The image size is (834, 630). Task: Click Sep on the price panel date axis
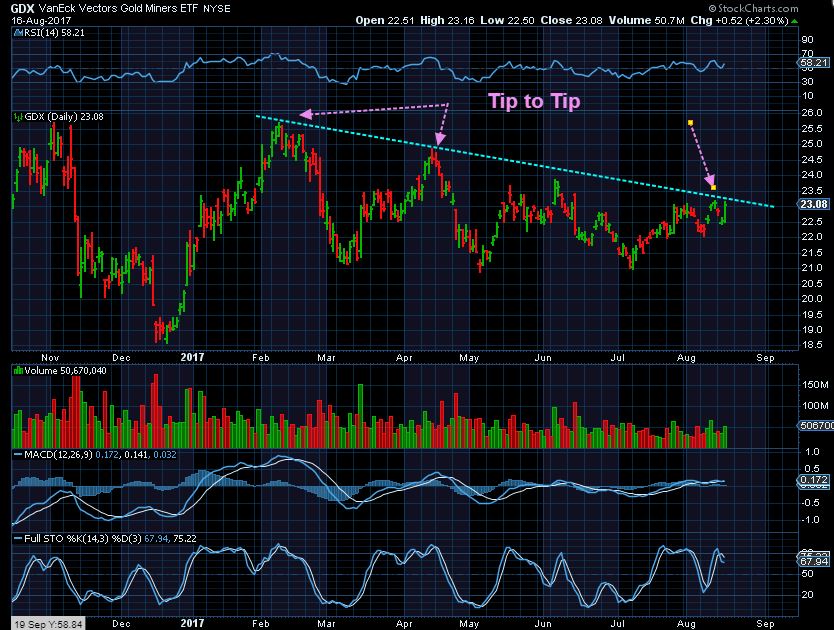(x=765, y=358)
